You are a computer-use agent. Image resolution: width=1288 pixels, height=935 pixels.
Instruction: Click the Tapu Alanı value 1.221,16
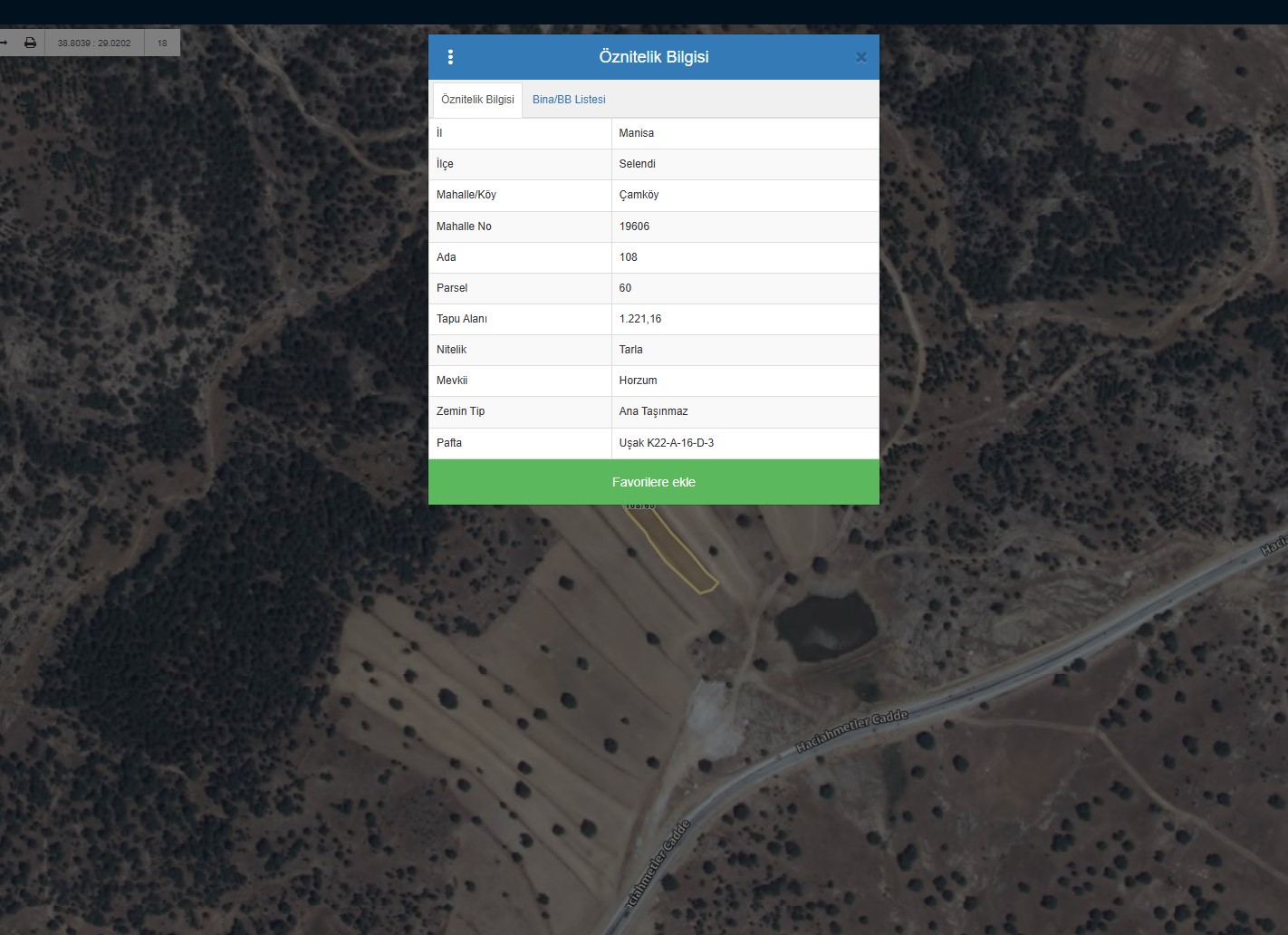[x=640, y=319]
